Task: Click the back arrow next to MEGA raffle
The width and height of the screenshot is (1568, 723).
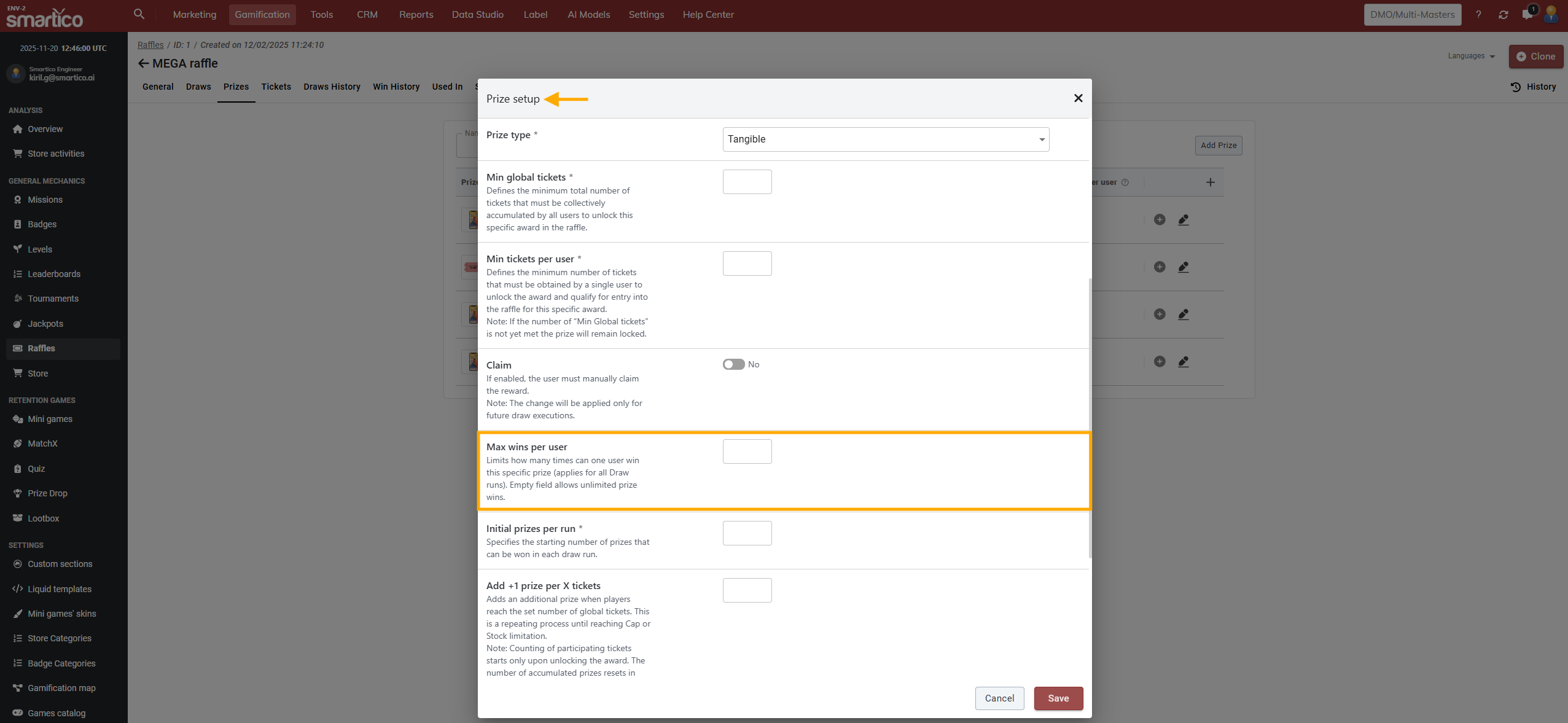Action: pyautogui.click(x=143, y=63)
